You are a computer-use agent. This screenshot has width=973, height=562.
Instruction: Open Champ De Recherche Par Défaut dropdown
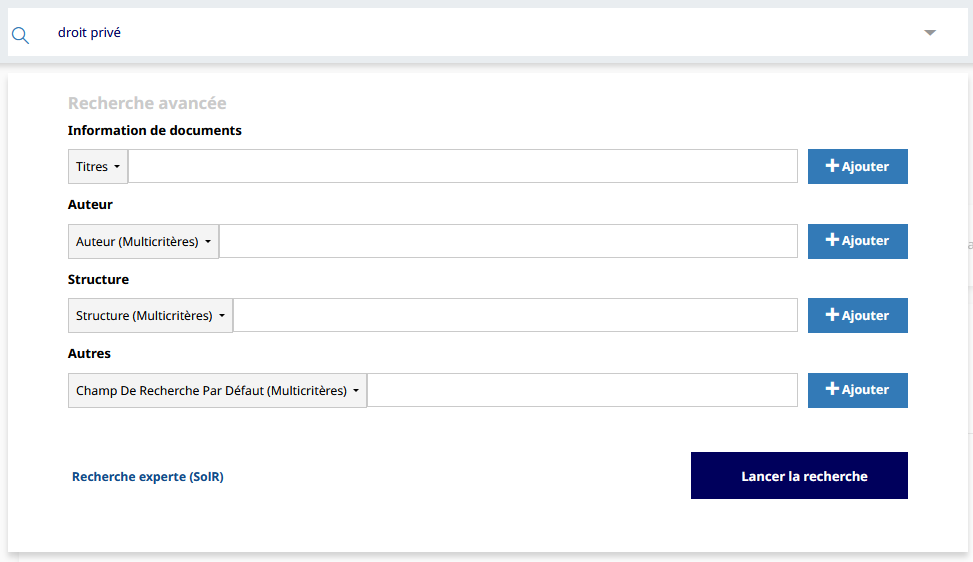[x=217, y=391]
